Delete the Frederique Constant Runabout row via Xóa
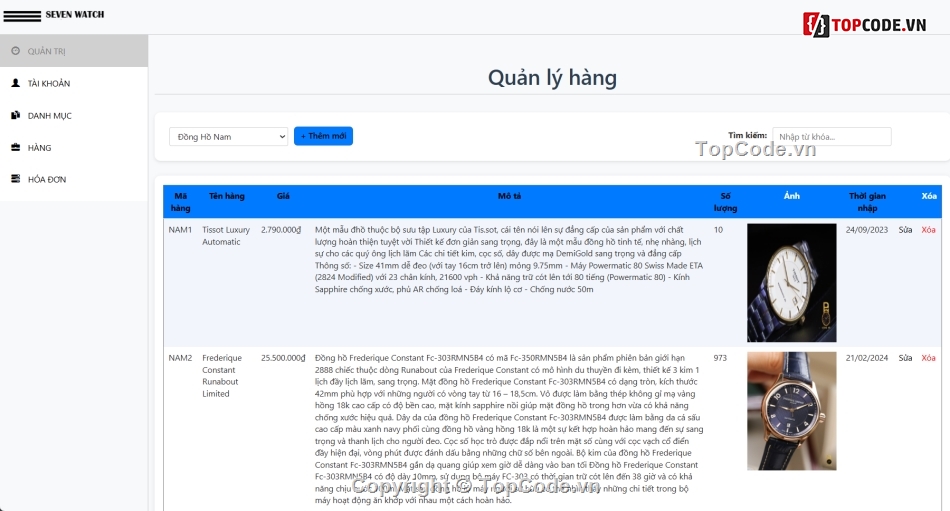This screenshot has width=950, height=511. 928,358
